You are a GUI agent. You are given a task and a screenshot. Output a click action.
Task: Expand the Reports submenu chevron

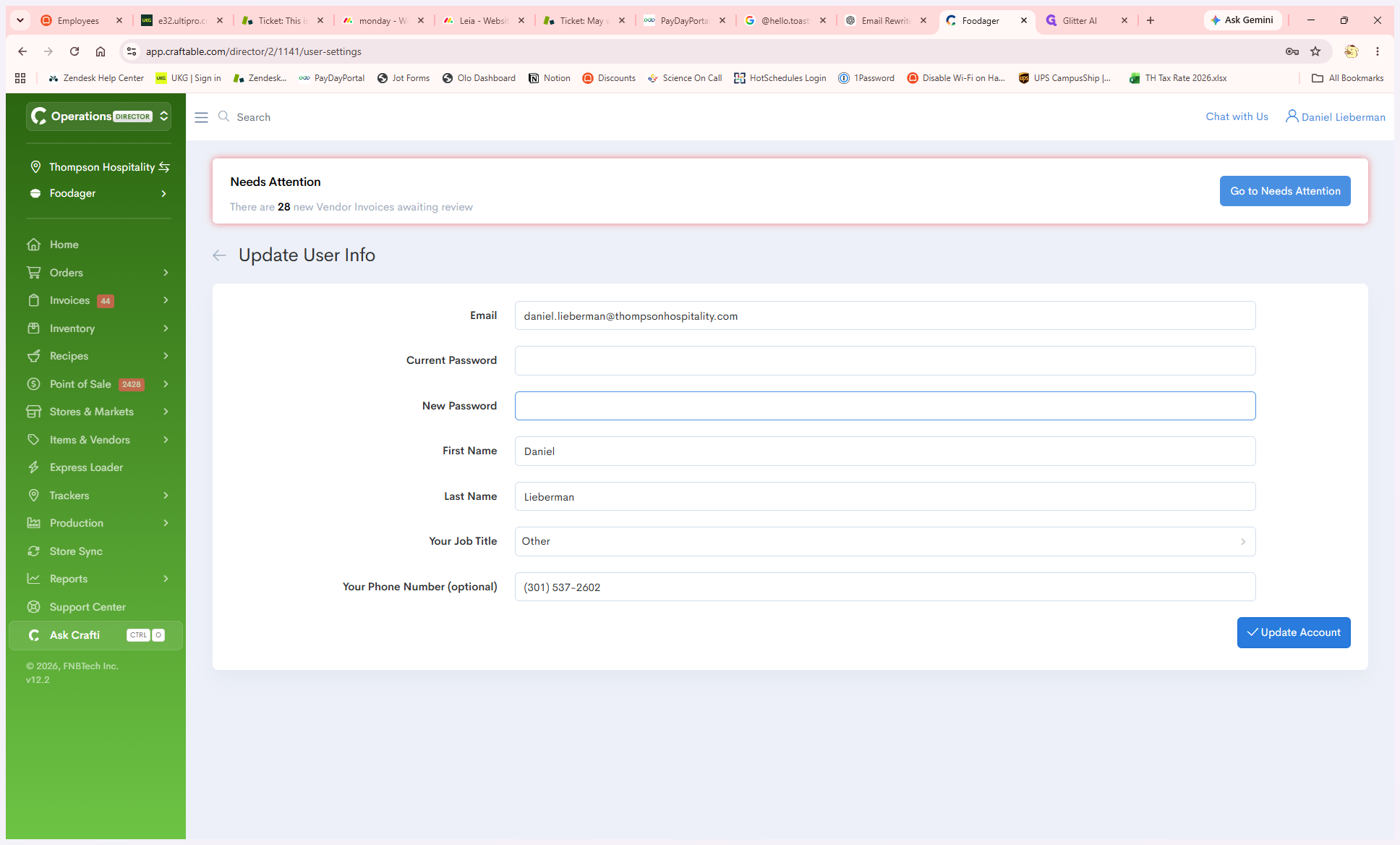click(x=166, y=579)
